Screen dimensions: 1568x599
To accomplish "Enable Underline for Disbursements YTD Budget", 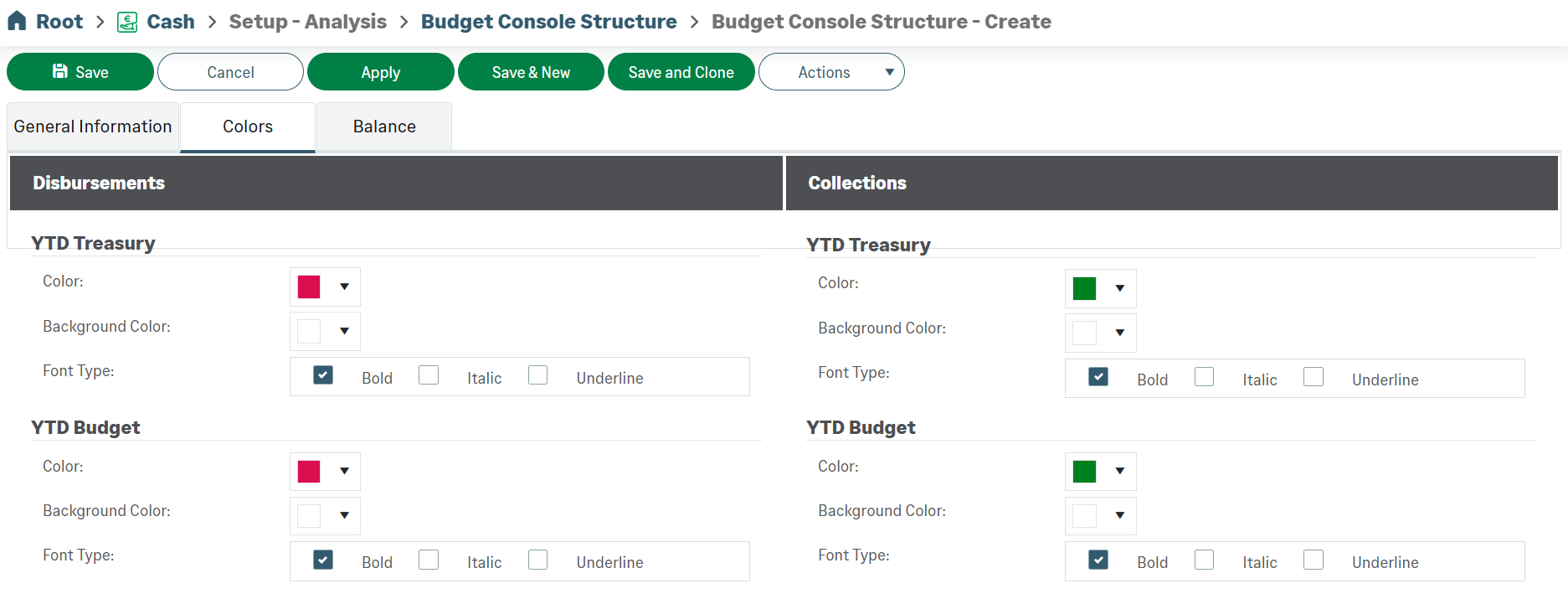I will click(x=538, y=559).
